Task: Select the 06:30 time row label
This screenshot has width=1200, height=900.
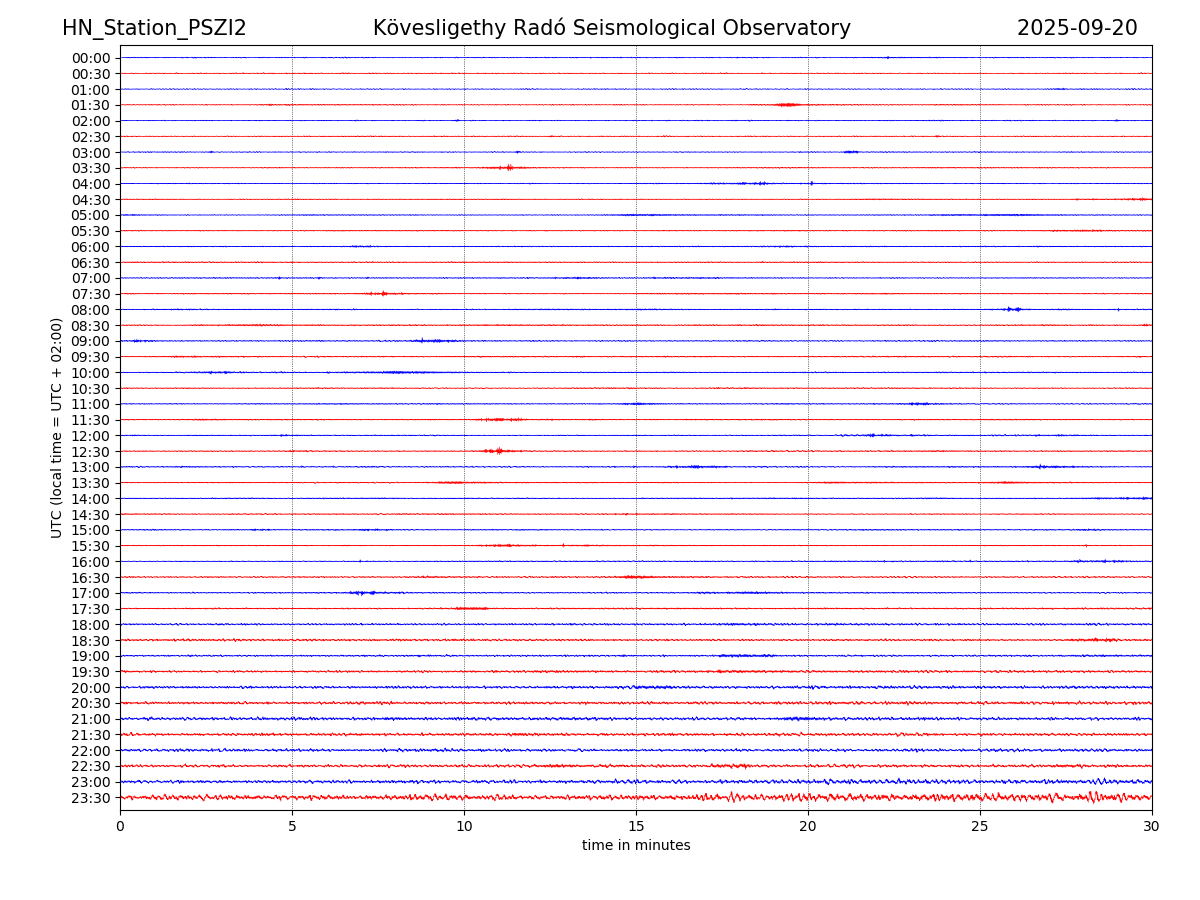Action: point(91,263)
